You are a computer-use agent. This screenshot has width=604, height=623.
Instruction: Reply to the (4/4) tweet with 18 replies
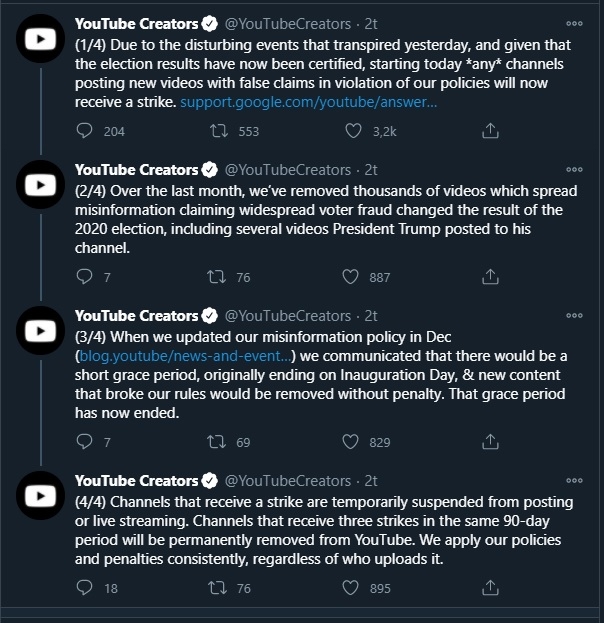(x=84, y=587)
